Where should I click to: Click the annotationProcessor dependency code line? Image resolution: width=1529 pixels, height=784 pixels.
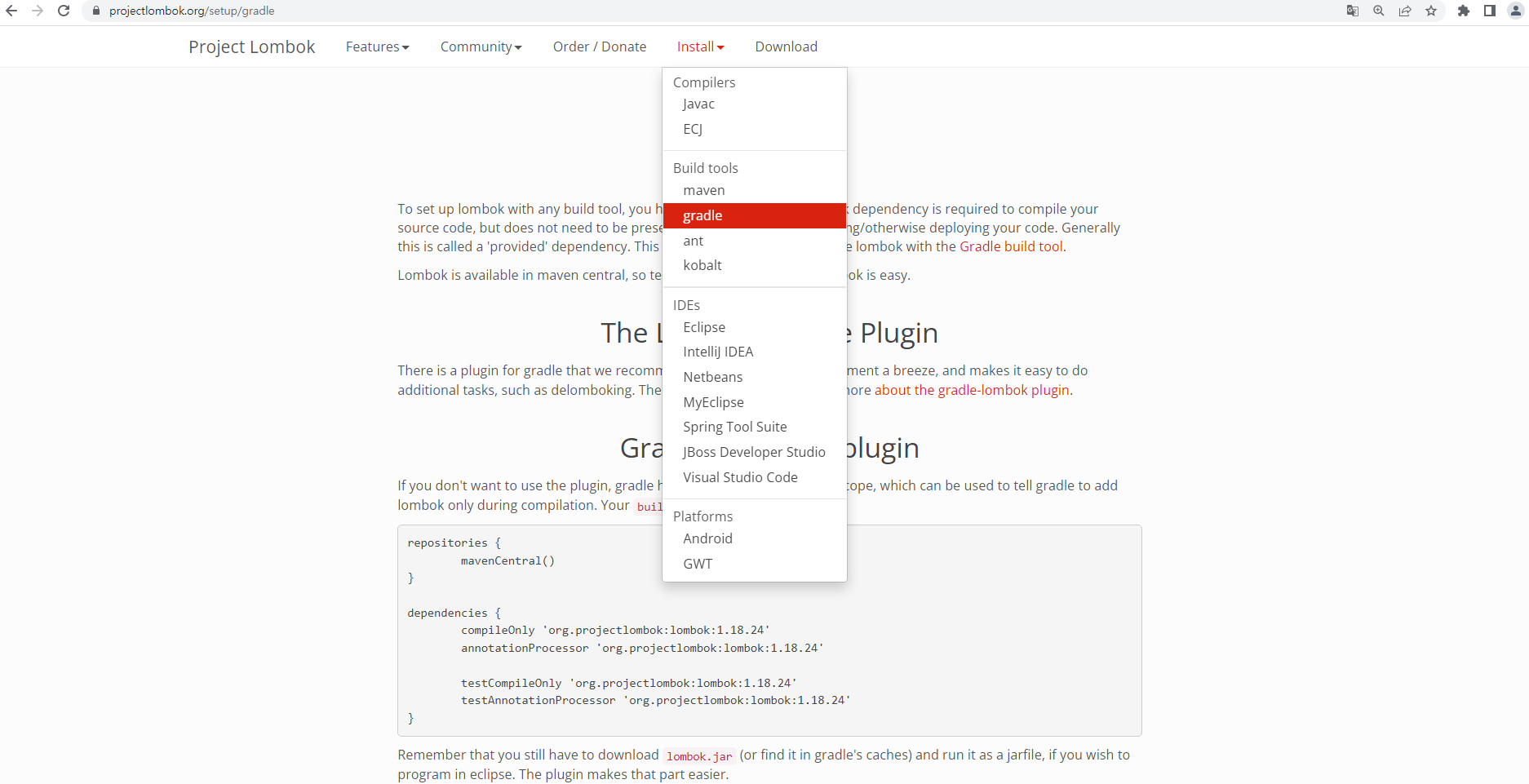click(x=642, y=648)
